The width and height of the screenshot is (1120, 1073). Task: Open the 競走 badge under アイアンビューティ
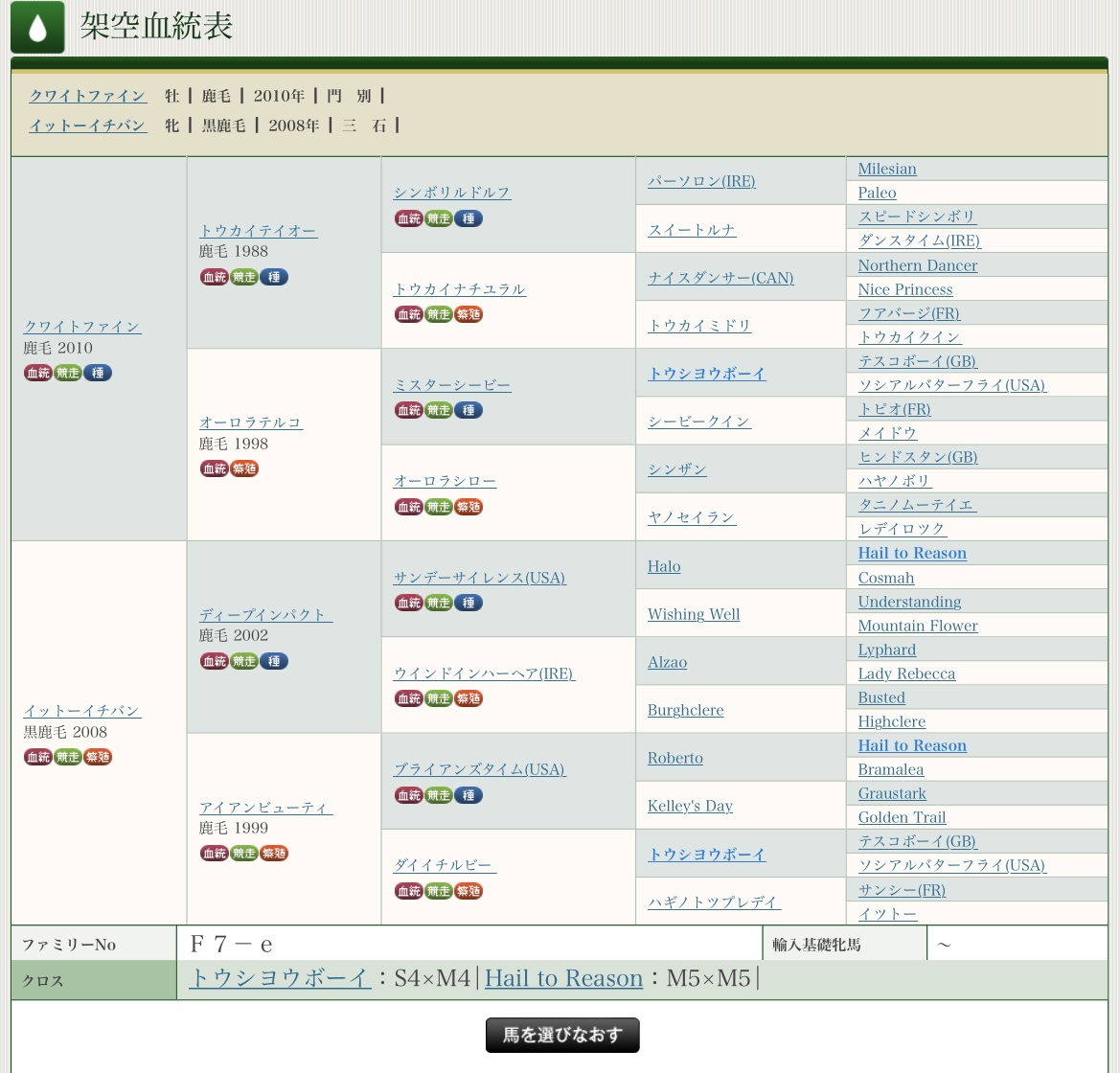coord(244,853)
